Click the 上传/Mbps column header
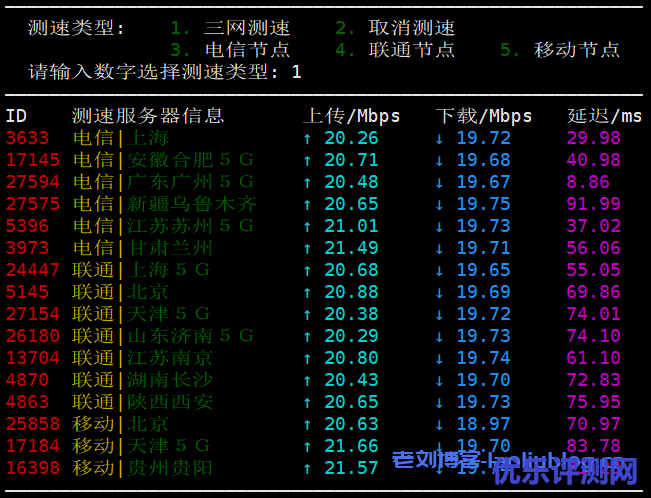Viewport: 651px width, 498px height. (x=351, y=116)
